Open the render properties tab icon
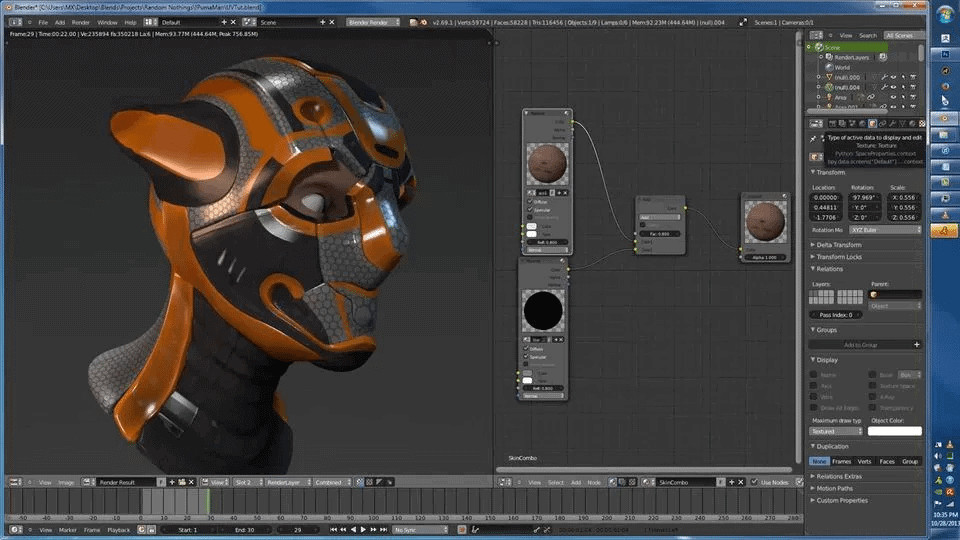960x540 pixels. pyautogui.click(x=833, y=124)
